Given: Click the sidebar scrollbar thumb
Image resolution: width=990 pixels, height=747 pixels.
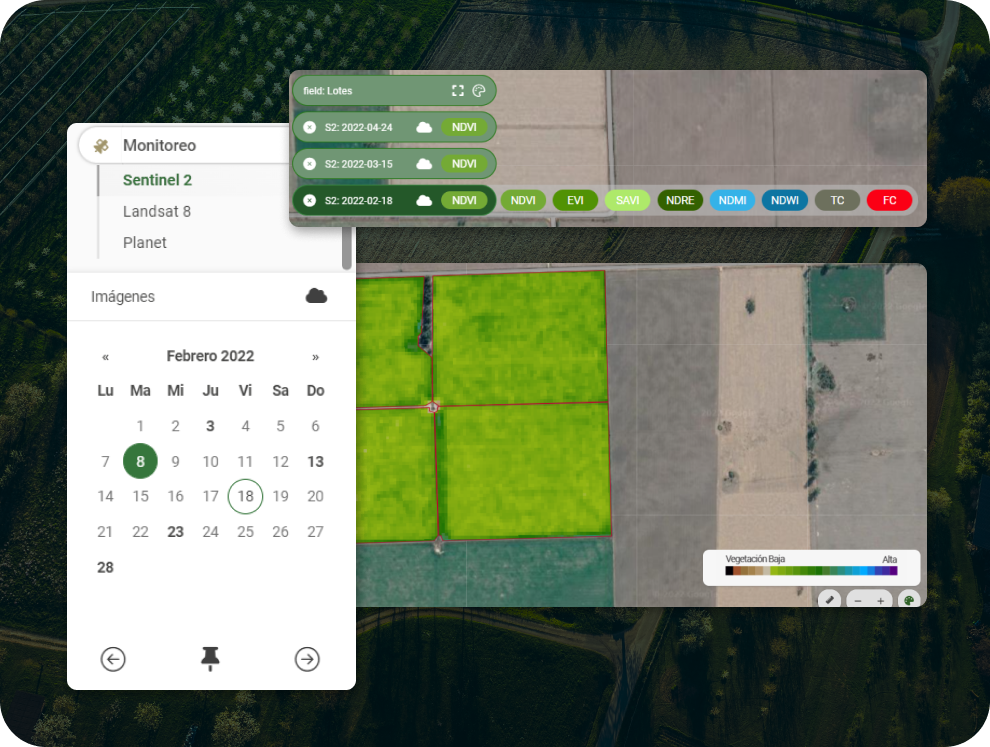Looking at the screenshot, I should [x=347, y=248].
